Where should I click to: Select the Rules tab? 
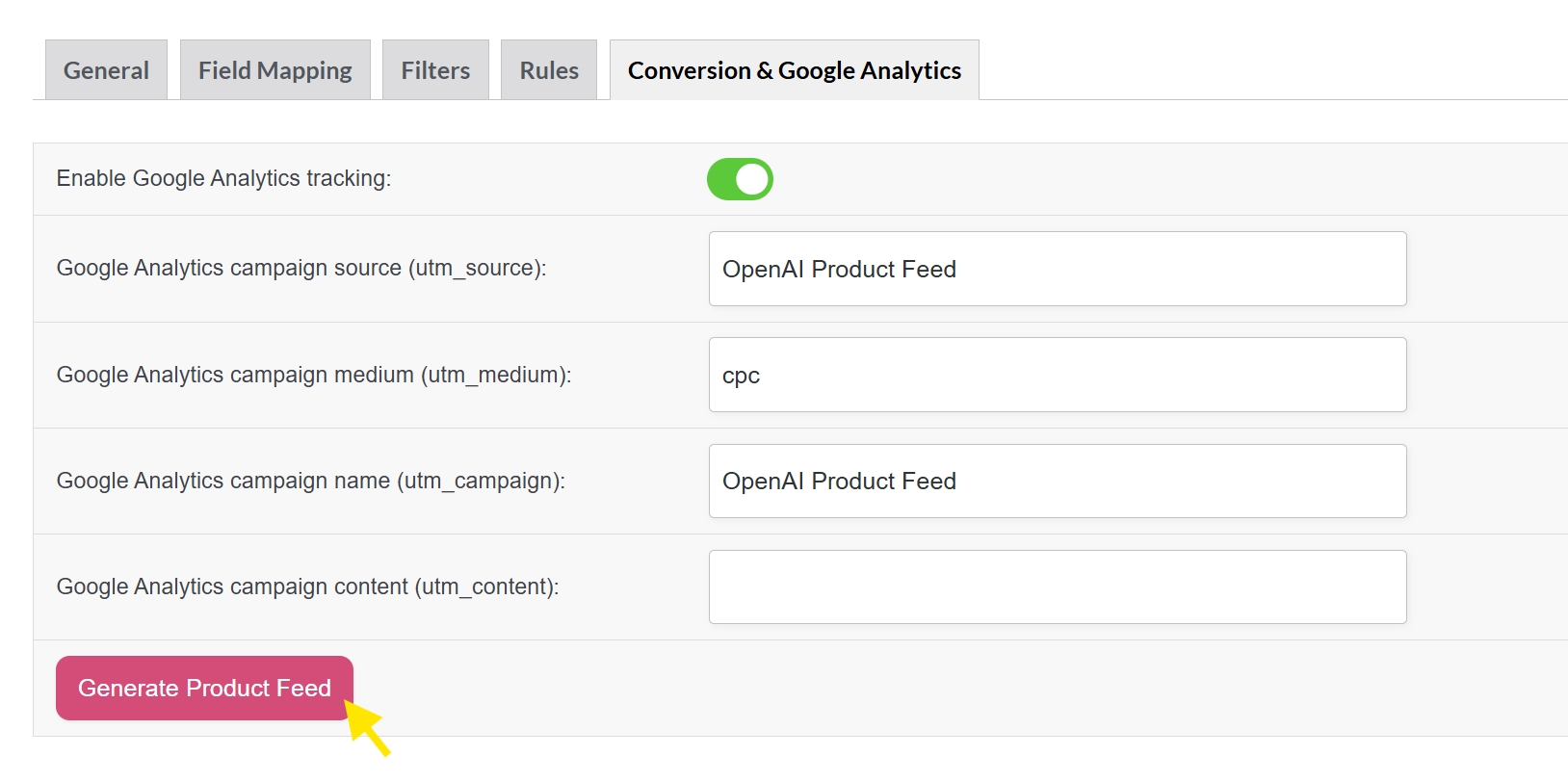click(549, 70)
